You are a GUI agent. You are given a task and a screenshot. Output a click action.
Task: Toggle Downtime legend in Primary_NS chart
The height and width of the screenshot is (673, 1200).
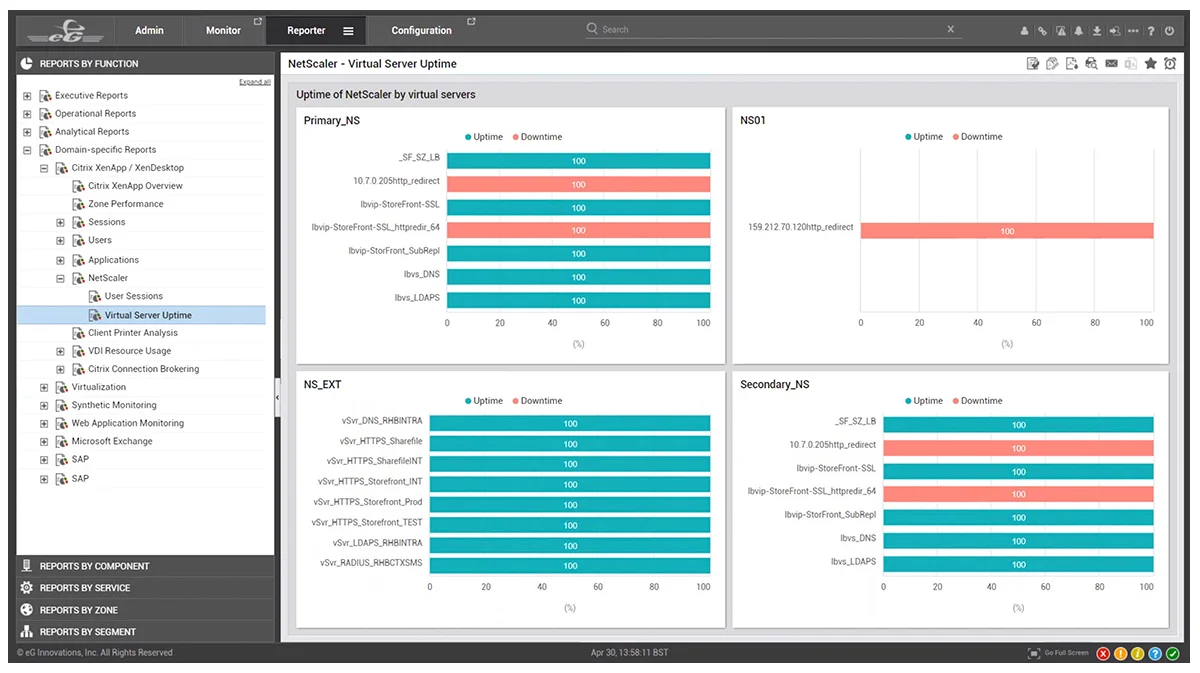pos(537,137)
